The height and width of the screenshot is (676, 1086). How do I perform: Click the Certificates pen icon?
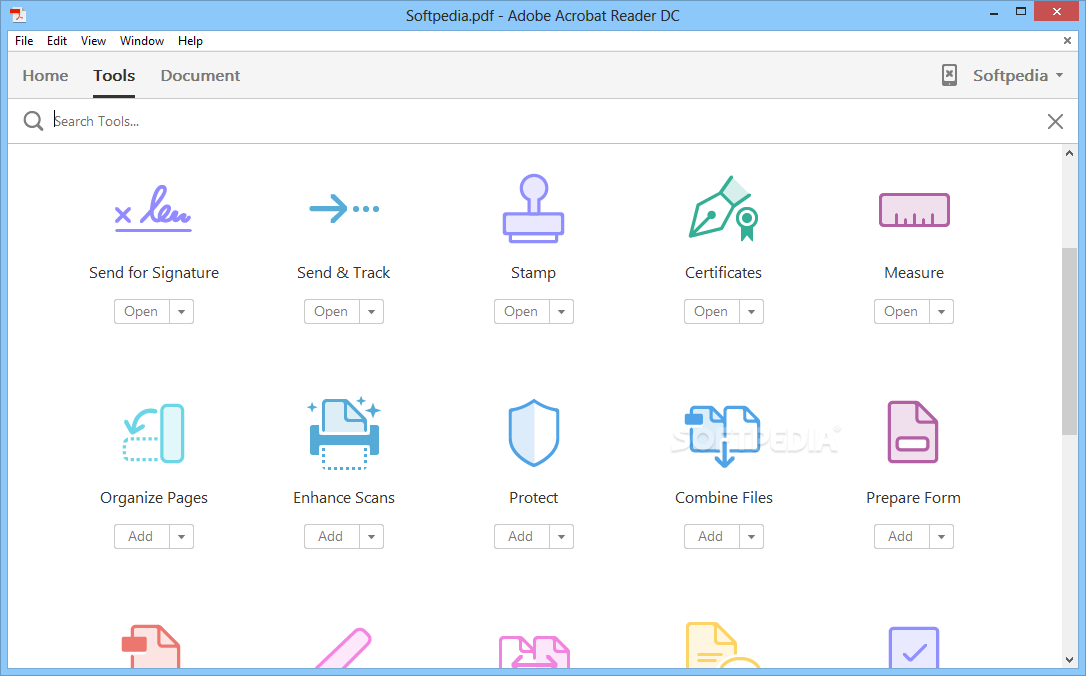coord(723,208)
